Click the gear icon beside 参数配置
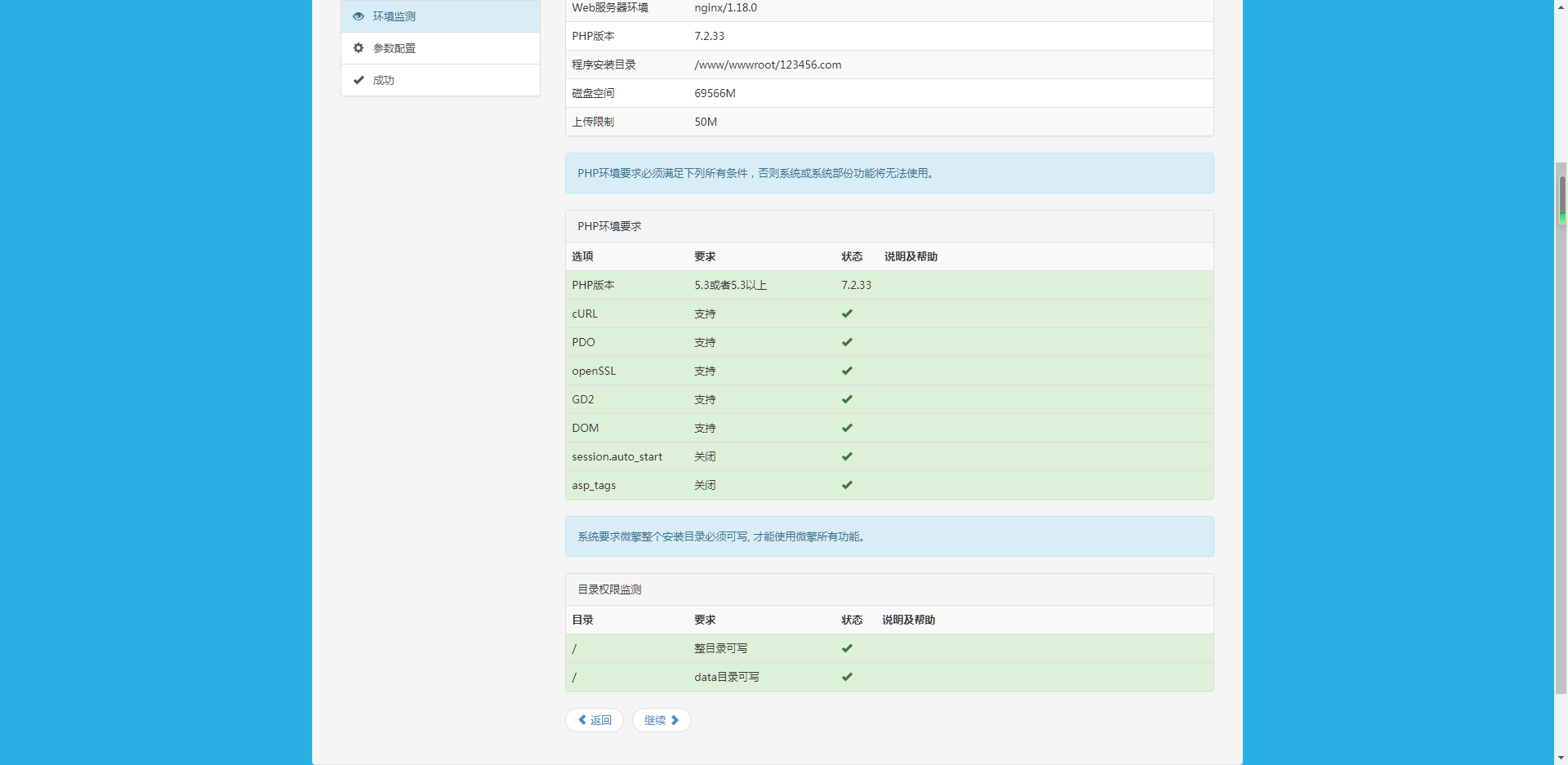 [x=359, y=48]
